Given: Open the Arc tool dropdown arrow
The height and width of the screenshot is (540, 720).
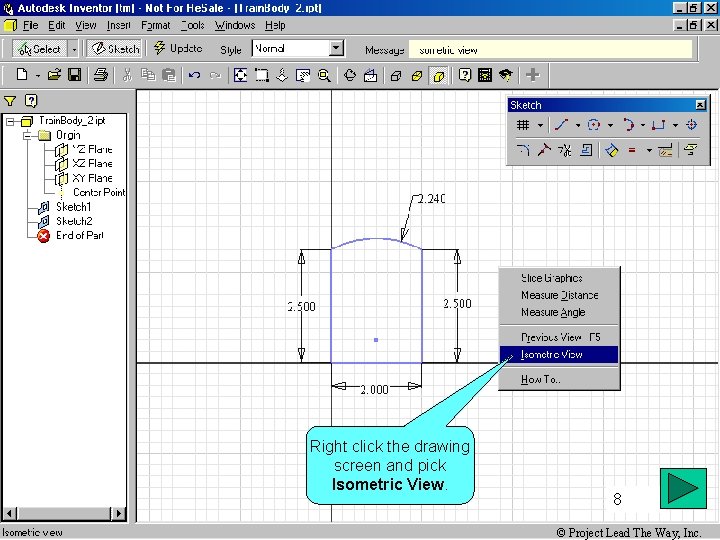Looking at the screenshot, I should tap(643, 125).
